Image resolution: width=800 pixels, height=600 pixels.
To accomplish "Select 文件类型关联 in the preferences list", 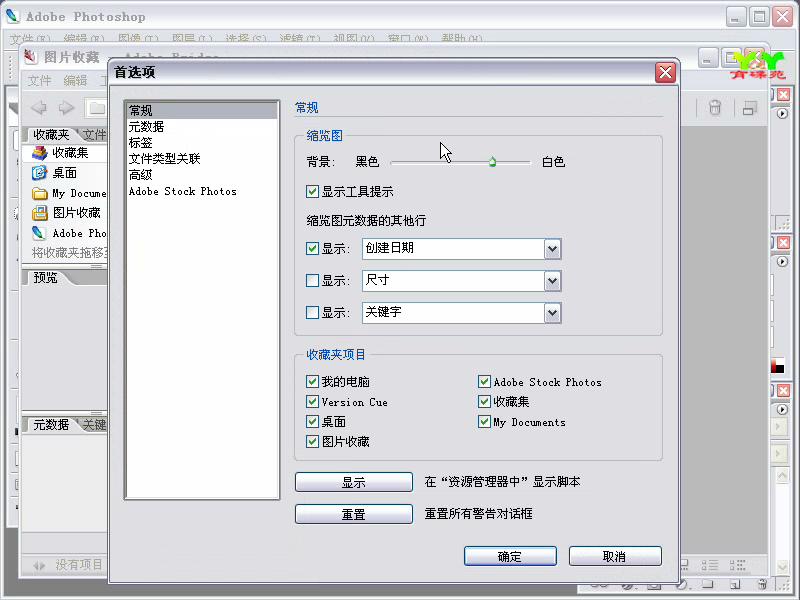I will pyautogui.click(x=202, y=159).
